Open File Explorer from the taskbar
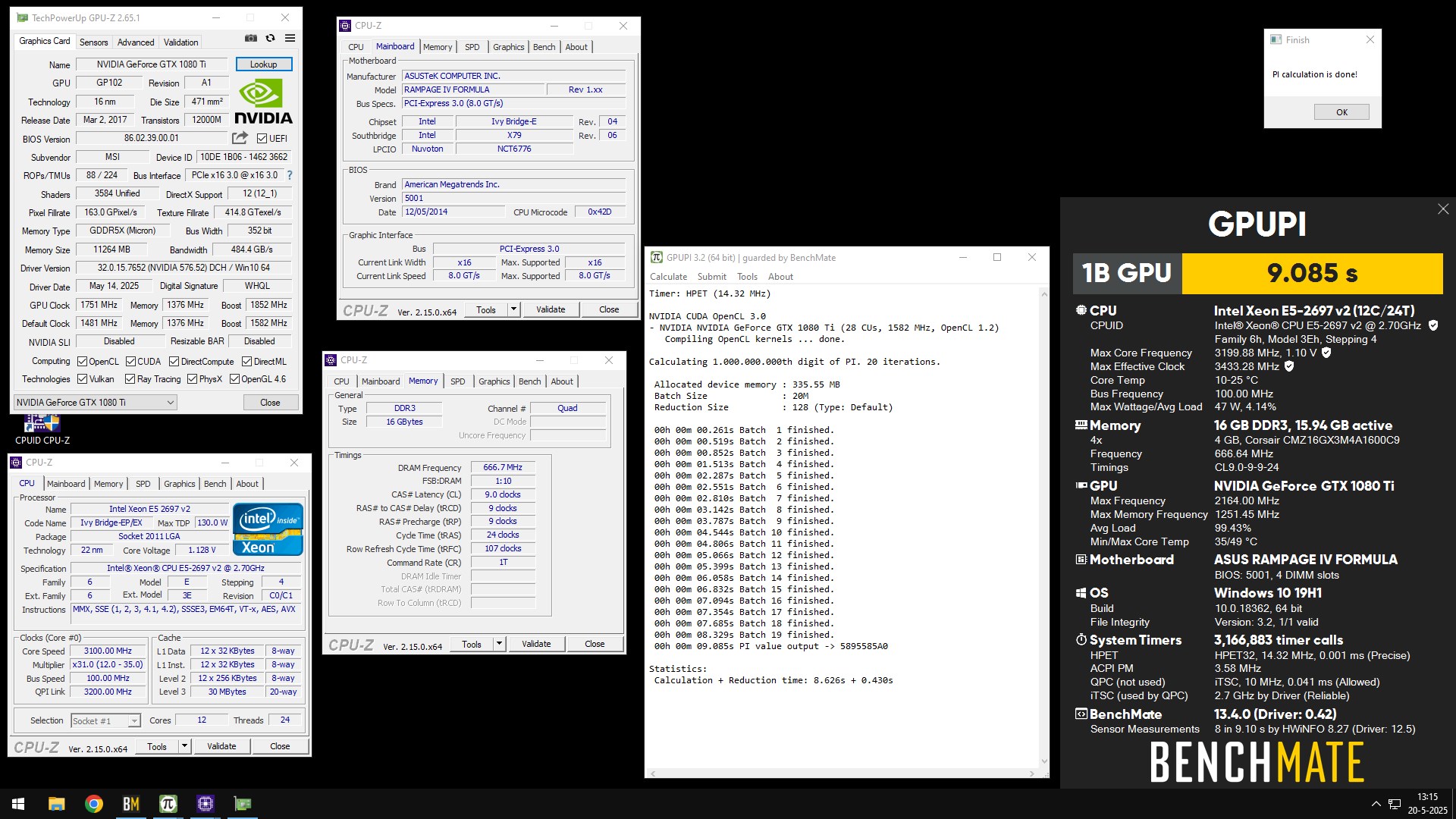 click(56, 804)
